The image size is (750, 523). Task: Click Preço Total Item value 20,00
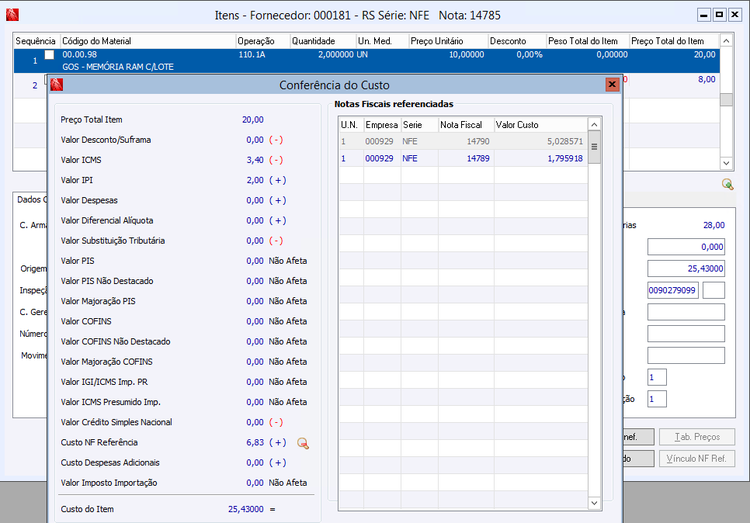[x=253, y=120]
